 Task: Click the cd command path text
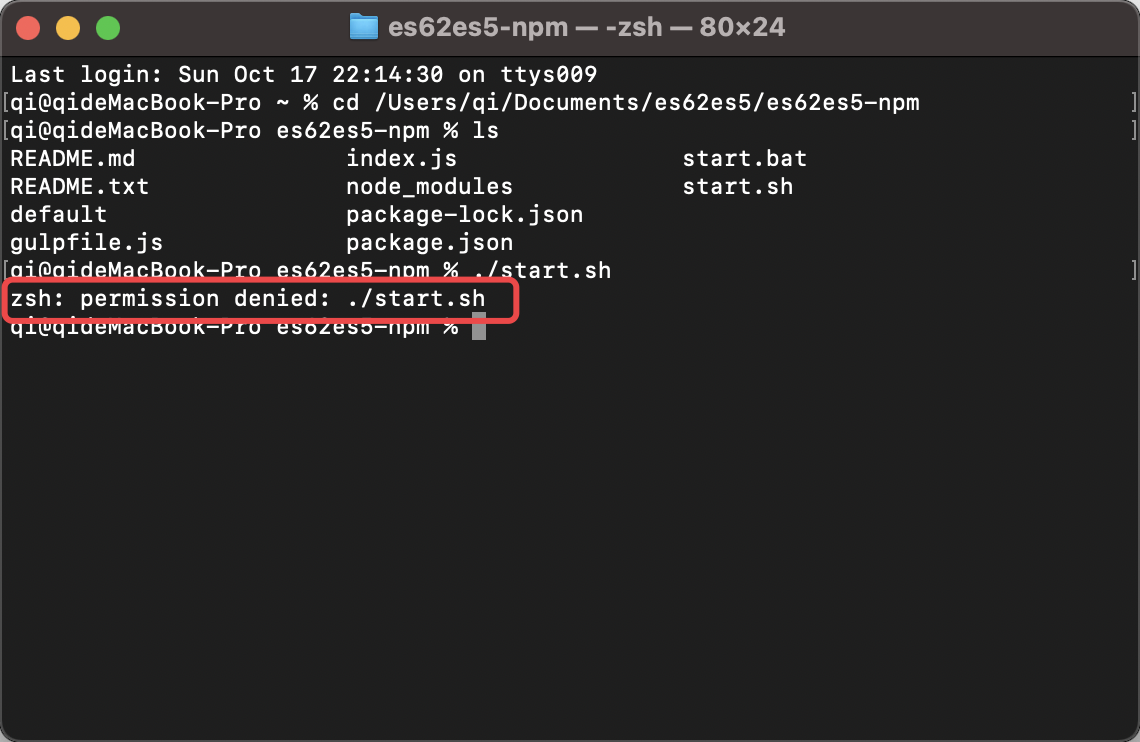coord(640,103)
